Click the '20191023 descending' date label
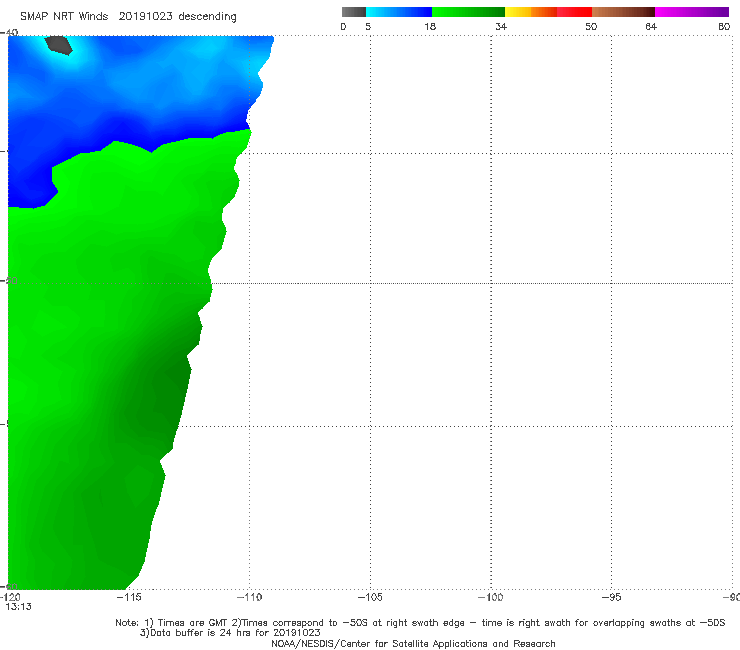This screenshot has width=740, height=650. 177,17
